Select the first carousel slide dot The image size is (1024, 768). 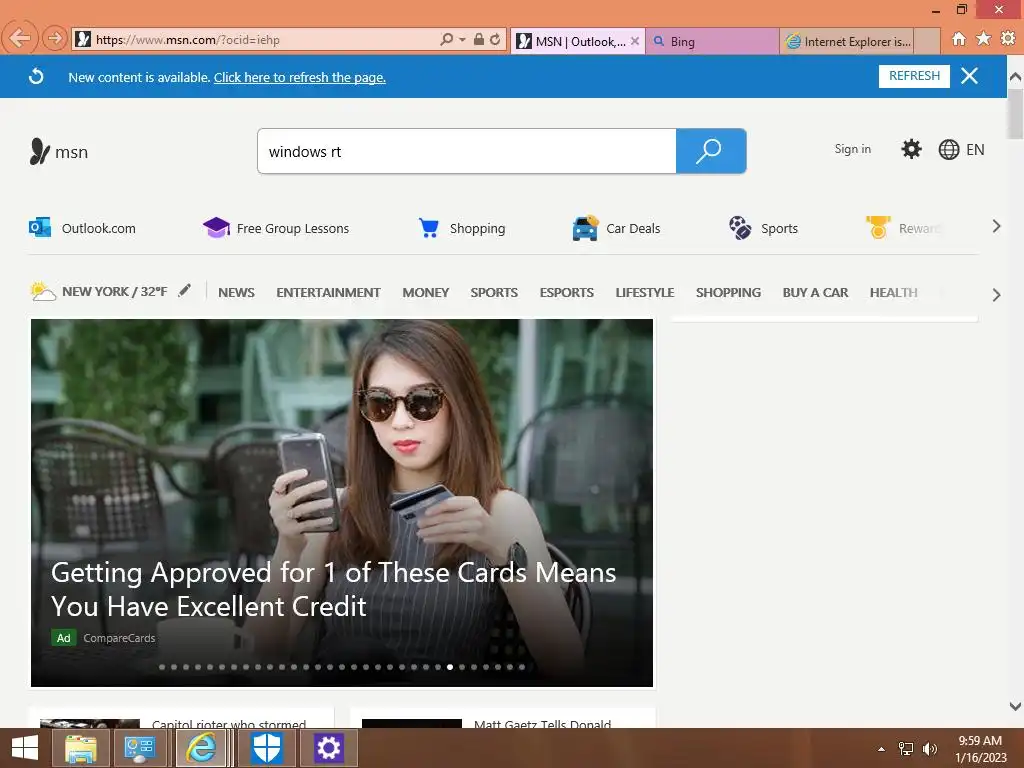click(162, 667)
